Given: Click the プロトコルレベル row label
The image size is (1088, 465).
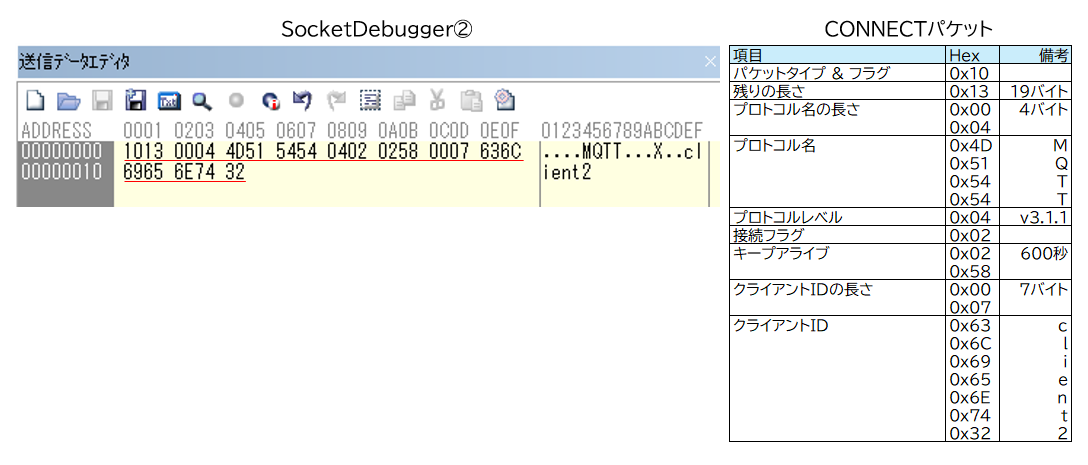Looking at the screenshot, I should [788, 217].
